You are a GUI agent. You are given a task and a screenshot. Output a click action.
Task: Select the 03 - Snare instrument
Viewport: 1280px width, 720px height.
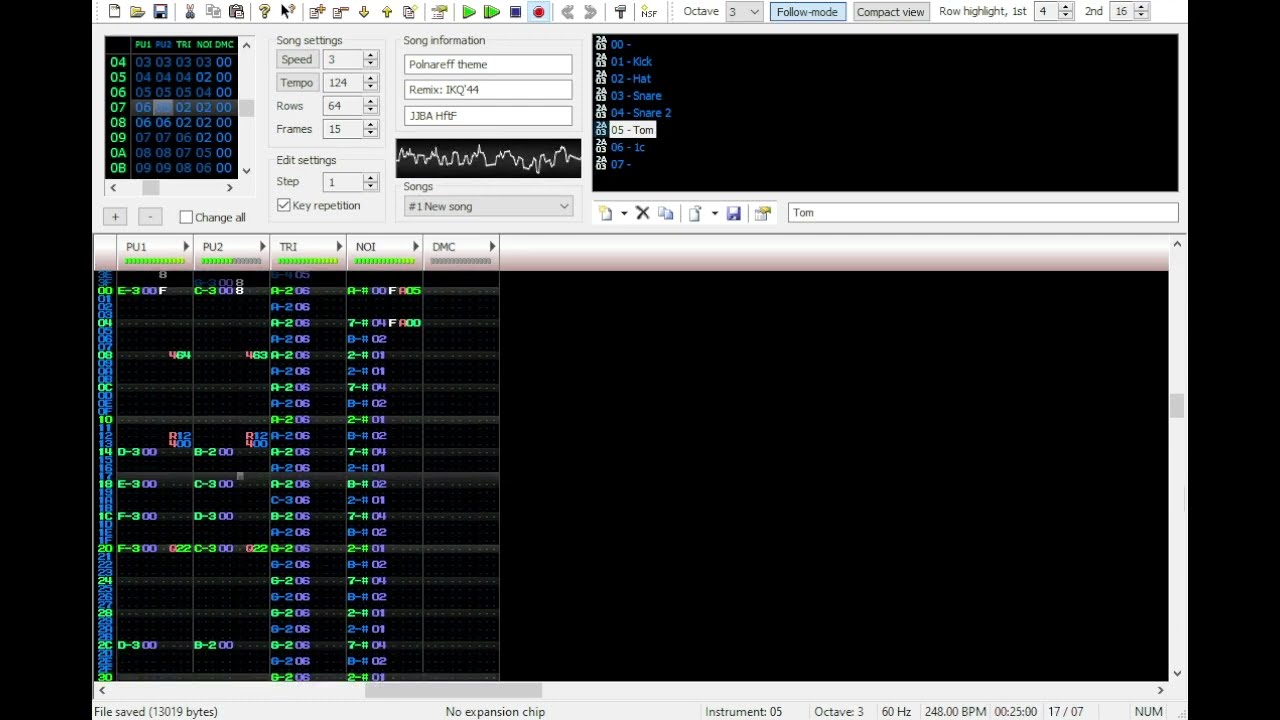pyautogui.click(x=636, y=96)
